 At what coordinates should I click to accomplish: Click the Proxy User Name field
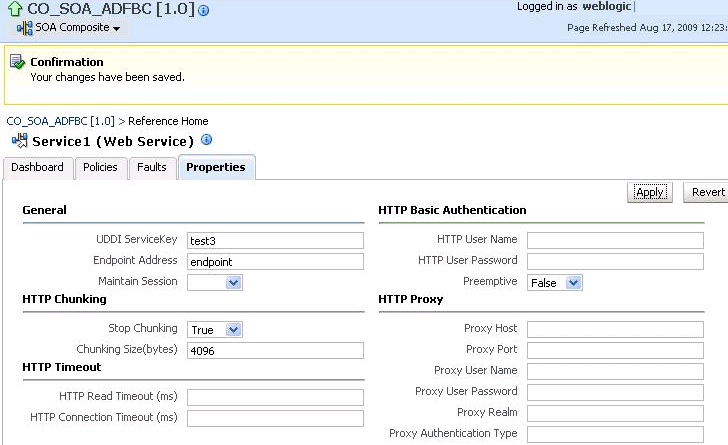tap(615, 372)
